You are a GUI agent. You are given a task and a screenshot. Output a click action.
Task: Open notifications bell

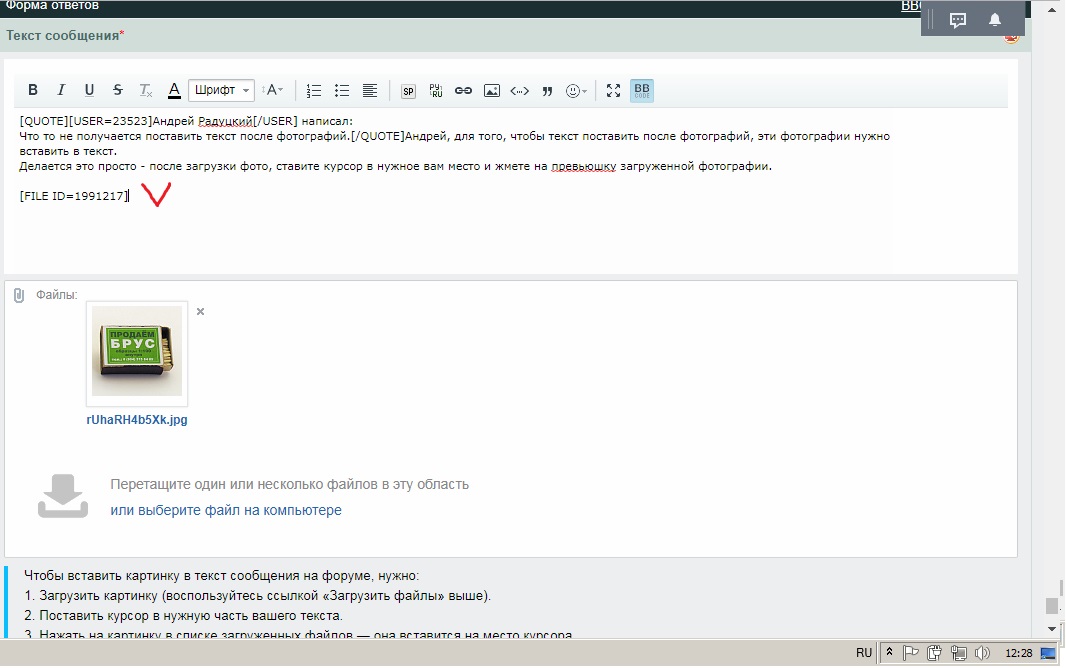995,20
